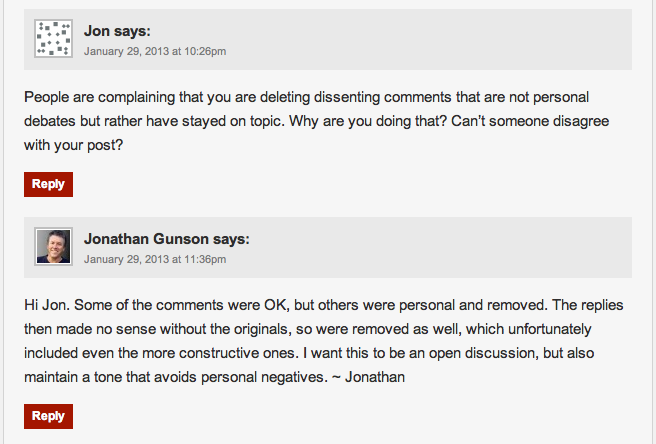656x444 pixels.
Task: Click Jon's pixelated identicon avatar
Action: [x=53, y=39]
